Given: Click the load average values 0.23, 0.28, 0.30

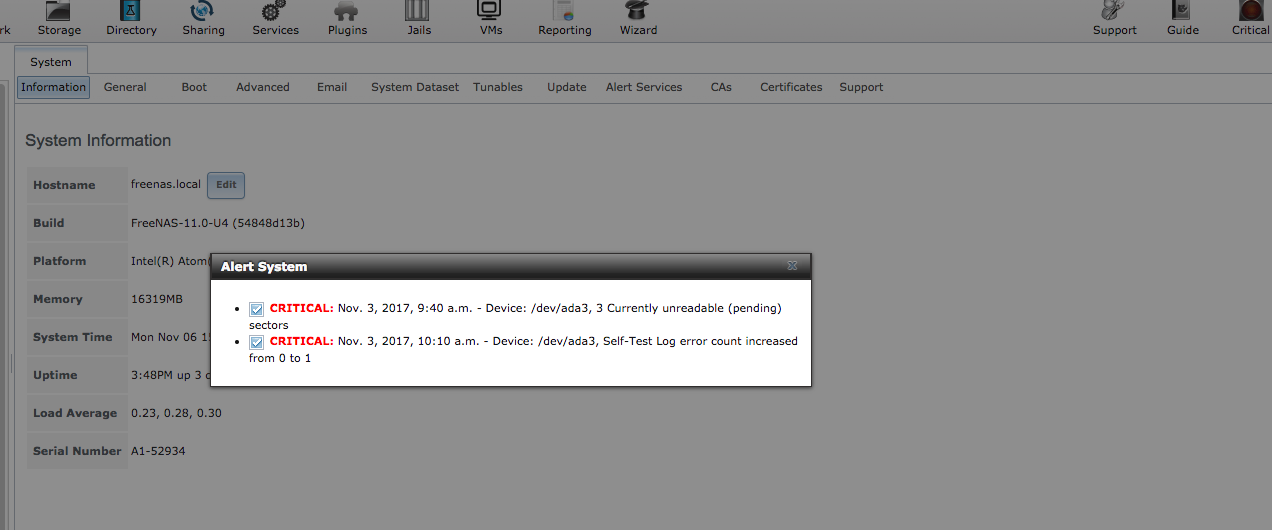Looking at the screenshot, I should [x=176, y=413].
